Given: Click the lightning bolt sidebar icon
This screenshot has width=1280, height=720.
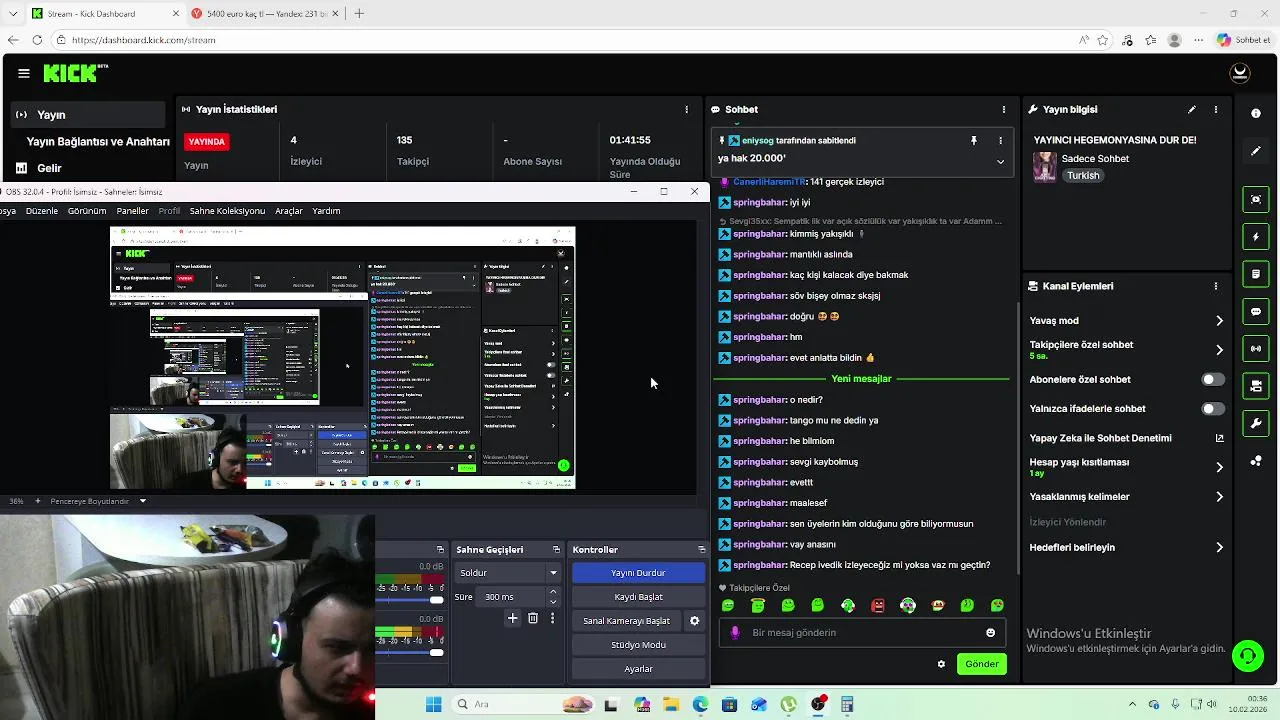Looking at the screenshot, I should click(1256, 237).
